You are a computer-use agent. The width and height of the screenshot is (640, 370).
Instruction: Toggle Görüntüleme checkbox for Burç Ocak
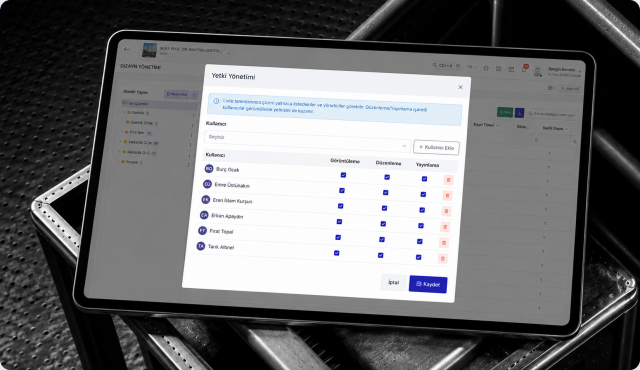343,175
